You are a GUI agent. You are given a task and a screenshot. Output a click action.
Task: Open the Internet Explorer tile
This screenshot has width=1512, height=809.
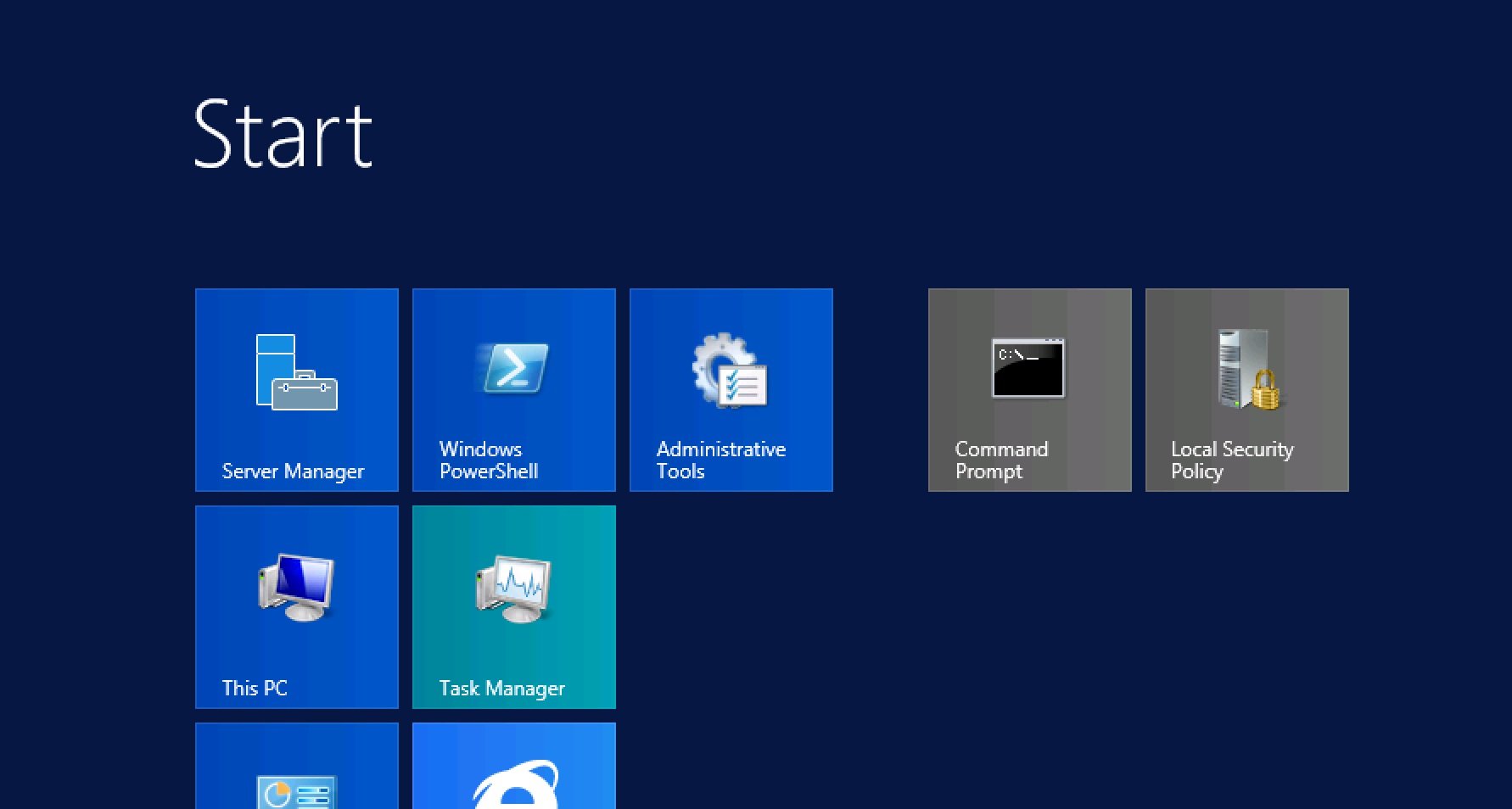pos(514,766)
